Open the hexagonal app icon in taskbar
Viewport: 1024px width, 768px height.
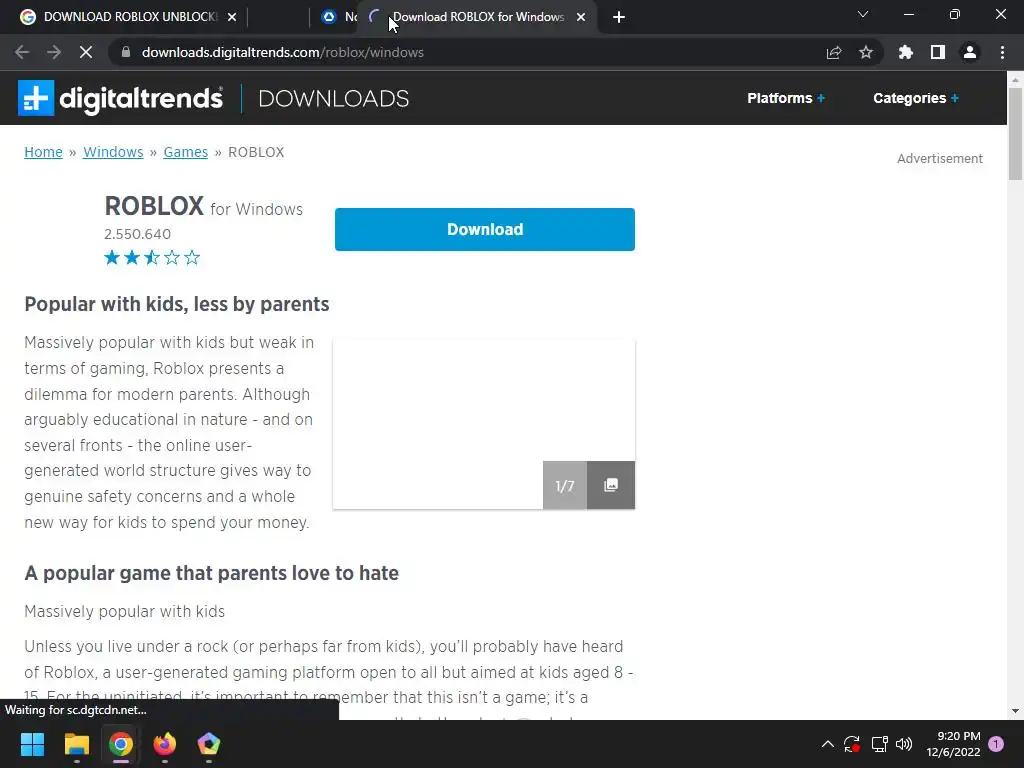click(x=208, y=744)
